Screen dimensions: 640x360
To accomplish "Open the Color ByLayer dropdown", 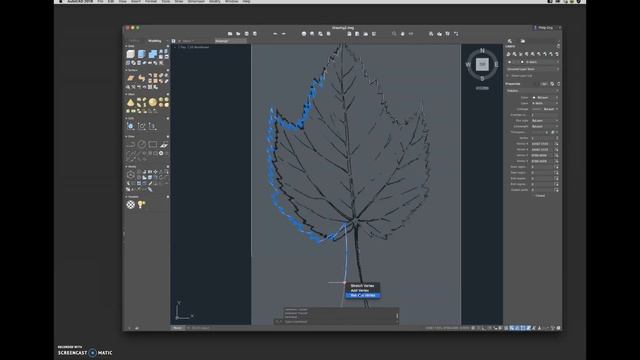I will pos(545,98).
